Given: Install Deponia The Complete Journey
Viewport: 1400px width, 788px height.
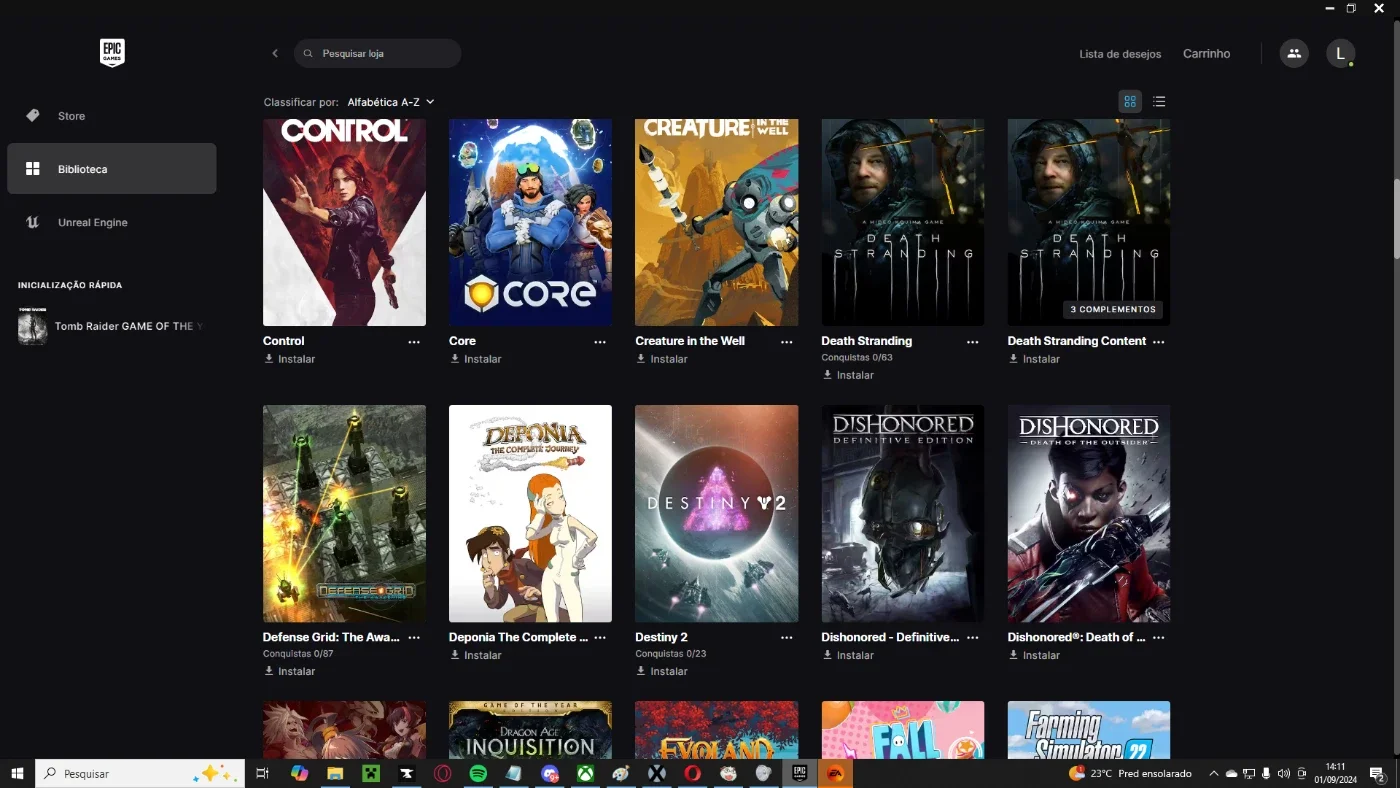Looking at the screenshot, I should tap(476, 655).
